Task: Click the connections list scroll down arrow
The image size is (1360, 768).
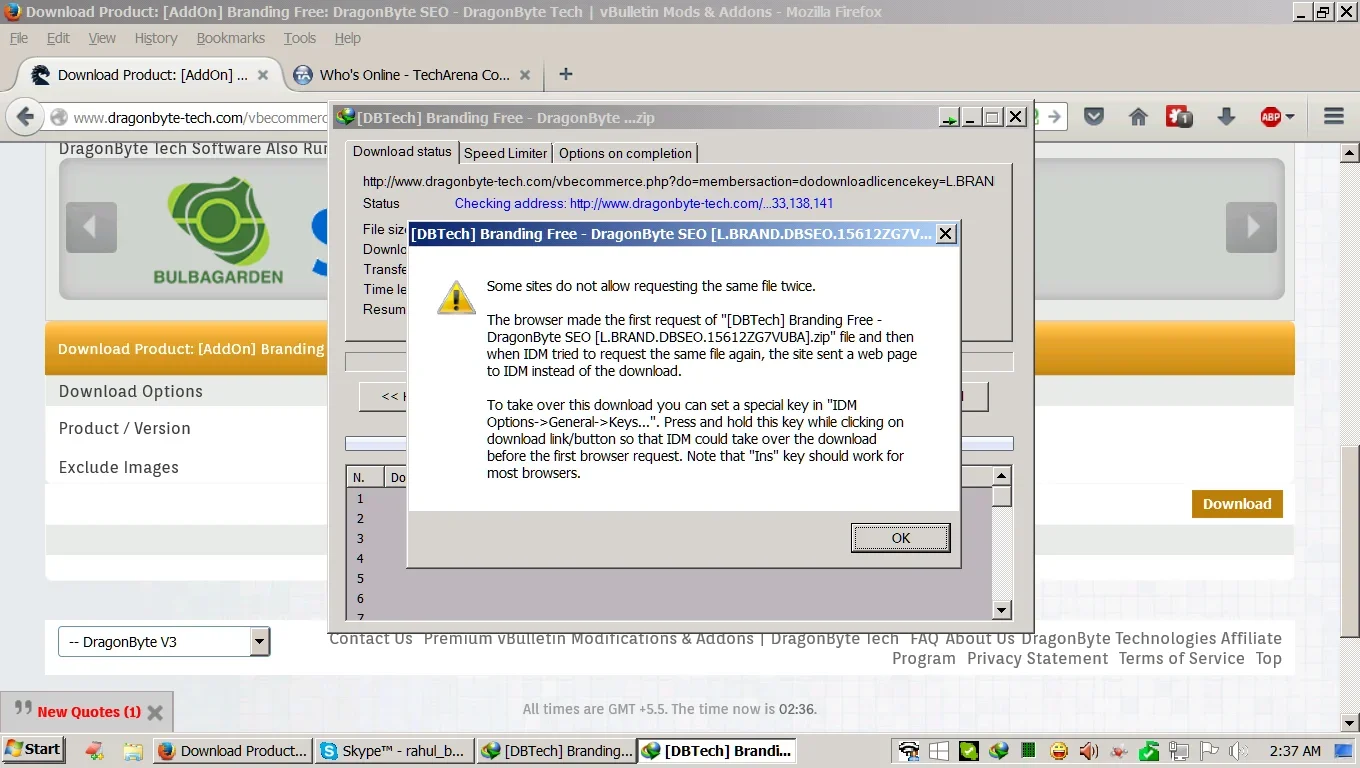Action: [x=1001, y=610]
